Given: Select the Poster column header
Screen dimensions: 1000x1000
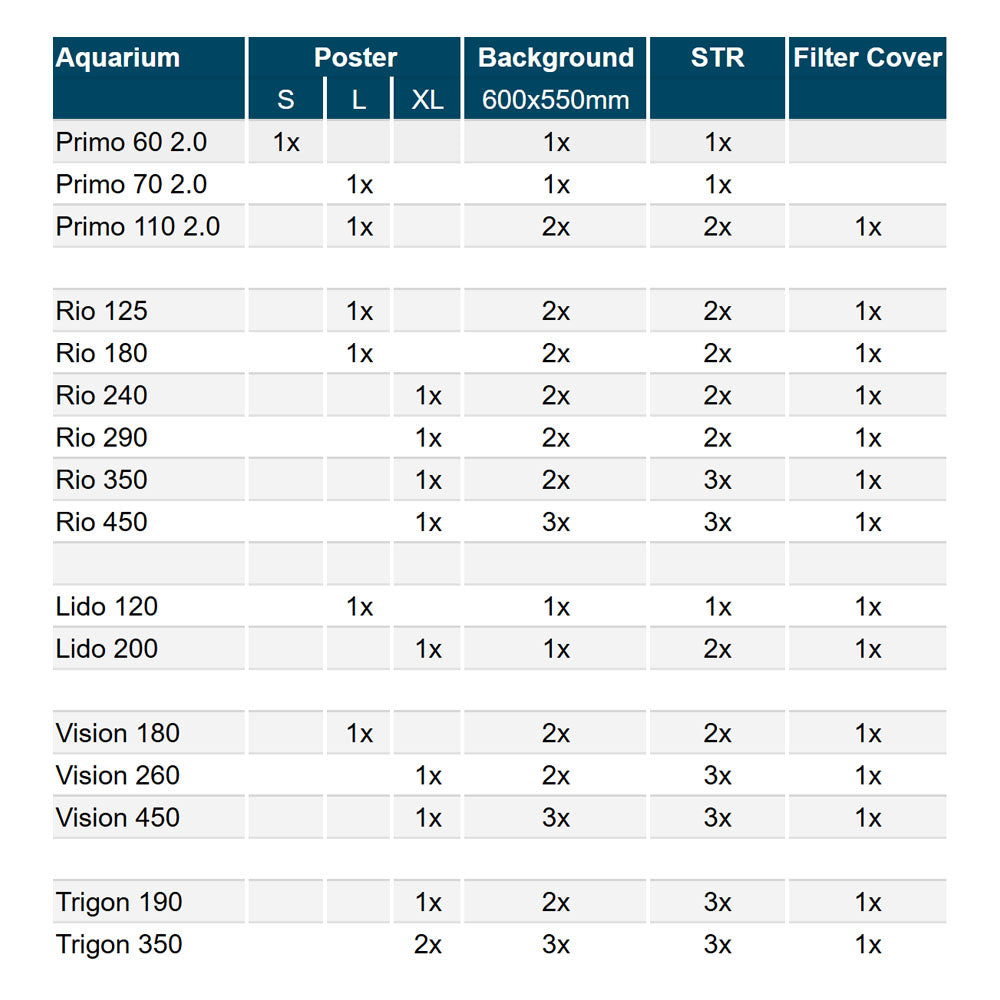Looking at the screenshot, I should [355, 58].
